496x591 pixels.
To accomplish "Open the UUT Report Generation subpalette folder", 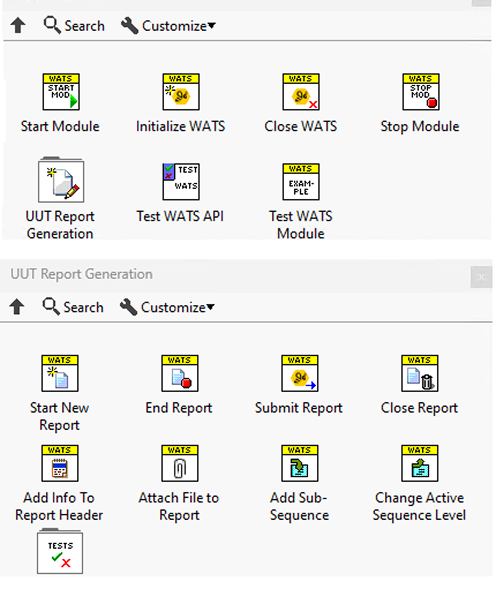I will pos(61,180).
